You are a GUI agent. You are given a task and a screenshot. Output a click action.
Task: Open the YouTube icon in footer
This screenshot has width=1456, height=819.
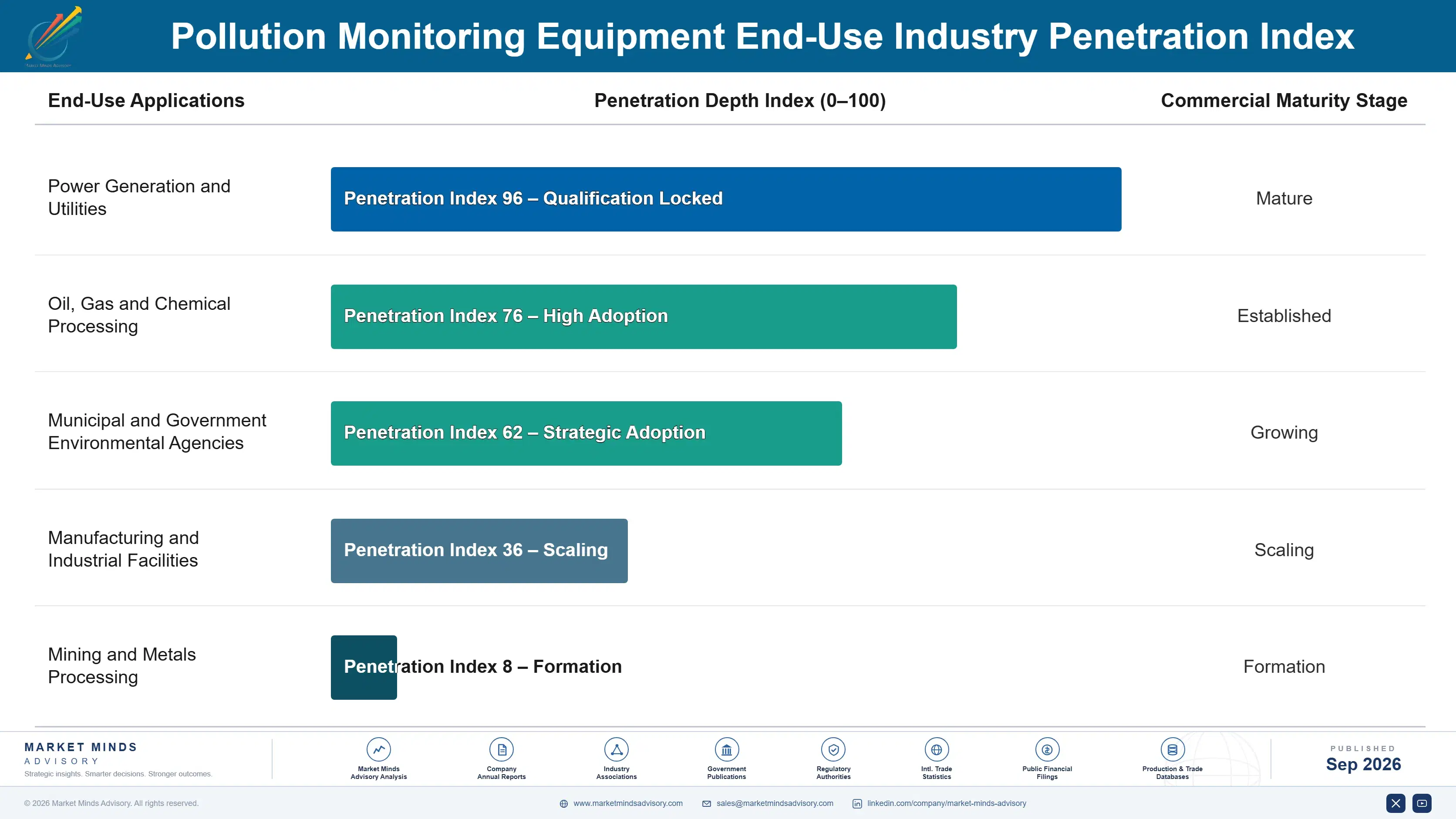(1422, 803)
